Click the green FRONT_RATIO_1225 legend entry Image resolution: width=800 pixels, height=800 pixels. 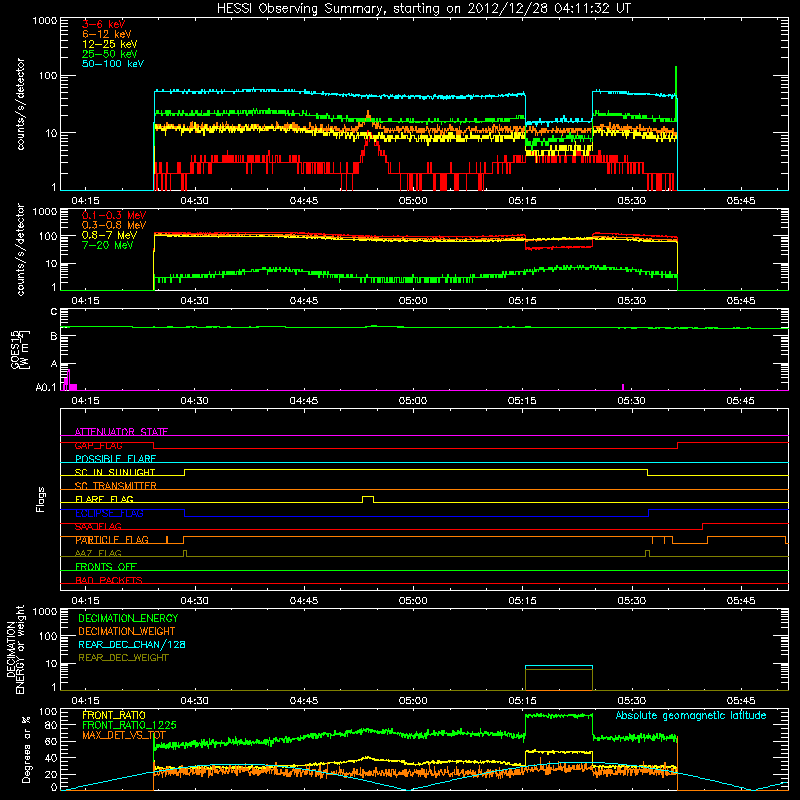click(x=129, y=725)
